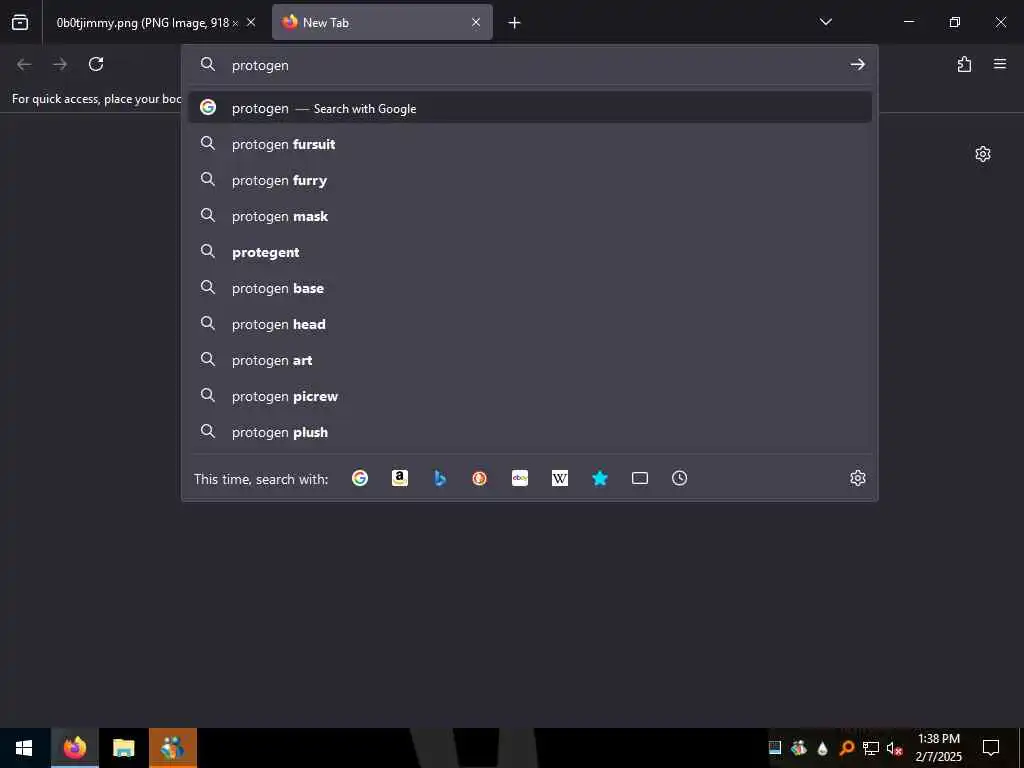
Task: Open the Extensions puzzle icon
Action: click(x=964, y=64)
